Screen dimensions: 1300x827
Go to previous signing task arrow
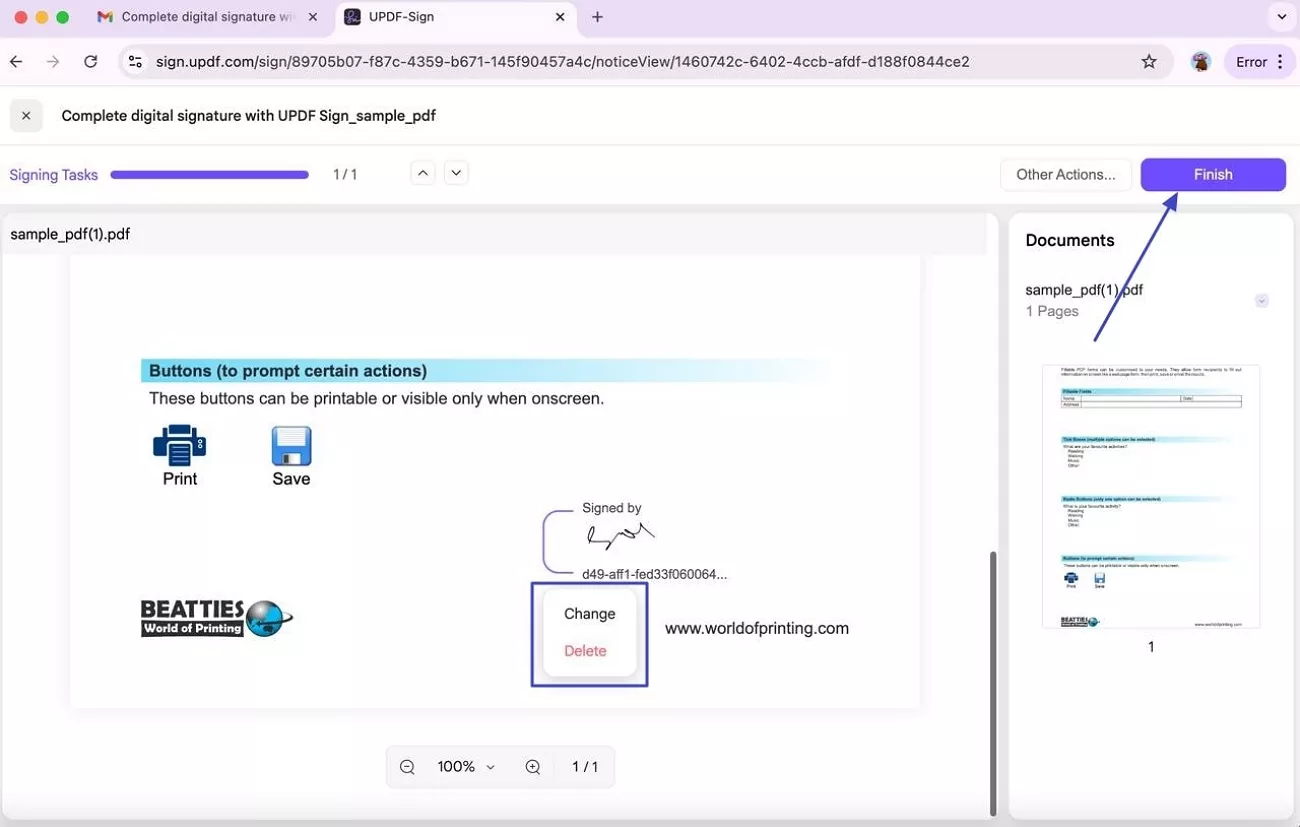pyautogui.click(x=423, y=173)
